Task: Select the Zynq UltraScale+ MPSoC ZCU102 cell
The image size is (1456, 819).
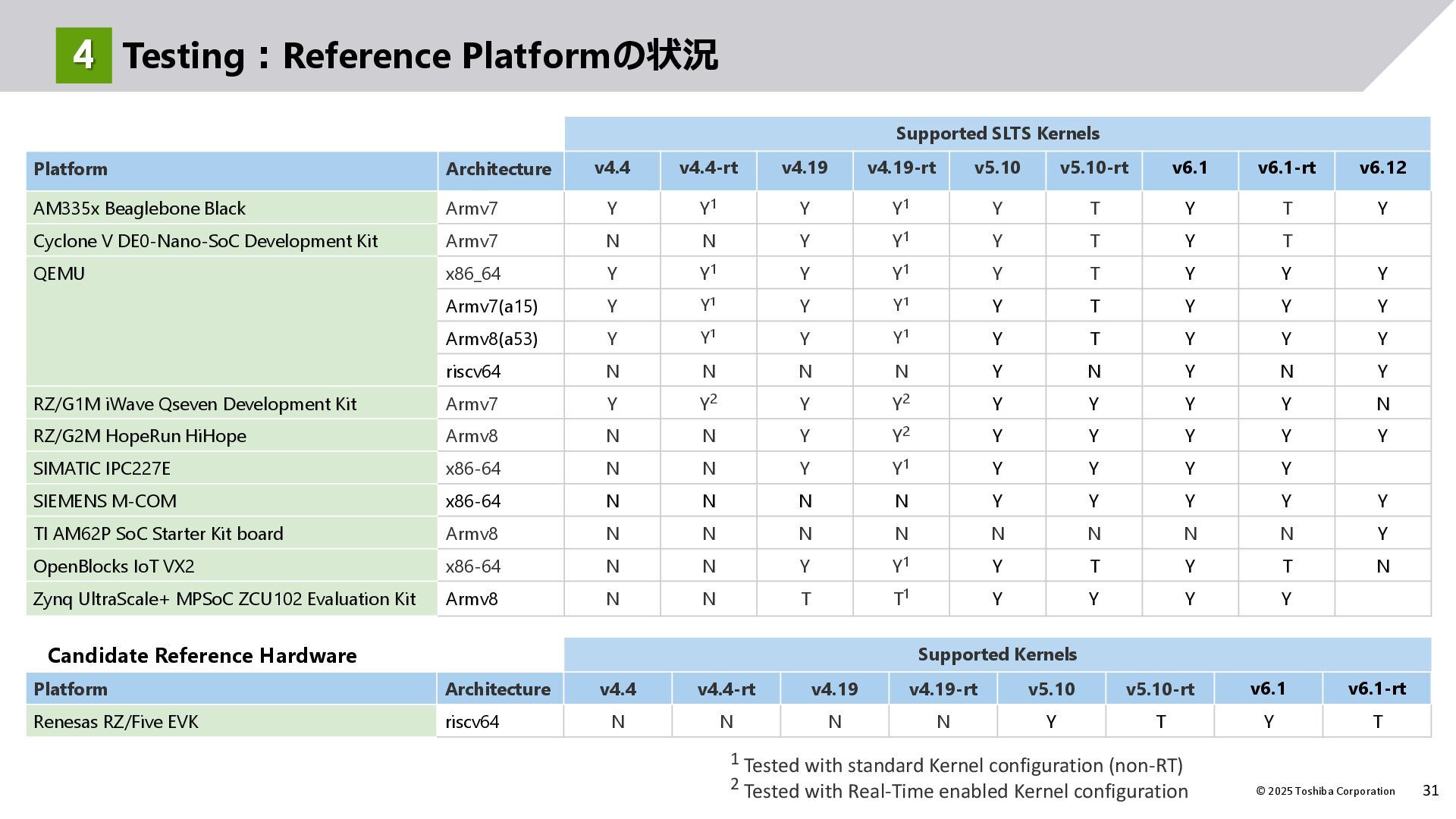Action: [x=224, y=599]
